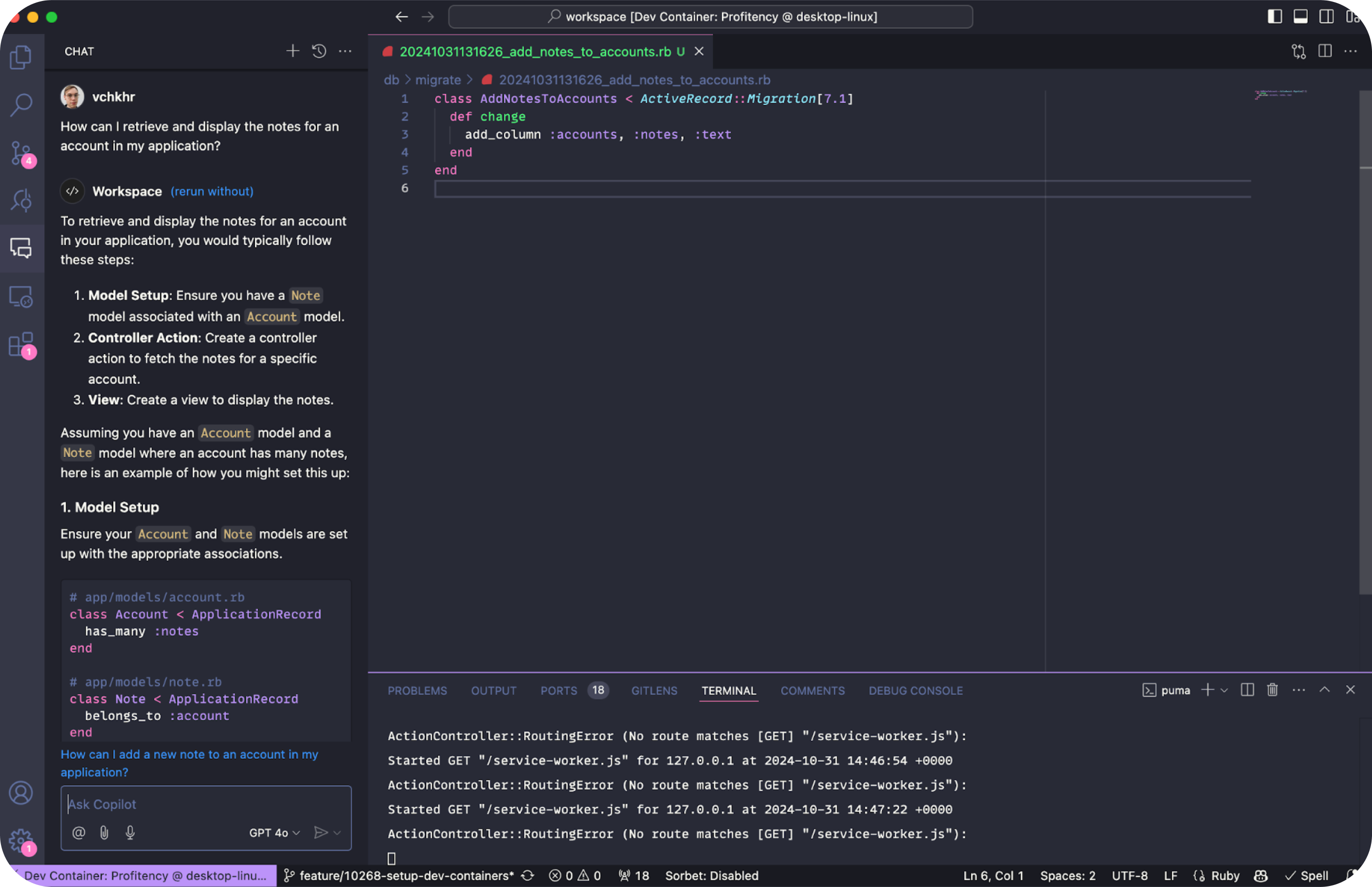Kill the puma terminal with trash icon

(1272, 690)
